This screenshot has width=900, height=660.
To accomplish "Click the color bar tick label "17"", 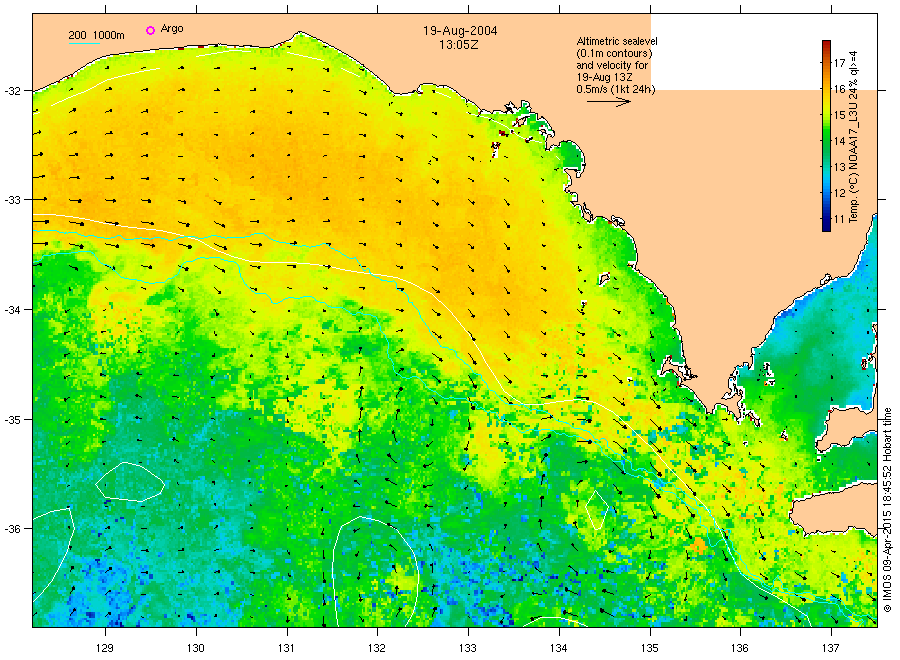I will (x=839, y=63).
